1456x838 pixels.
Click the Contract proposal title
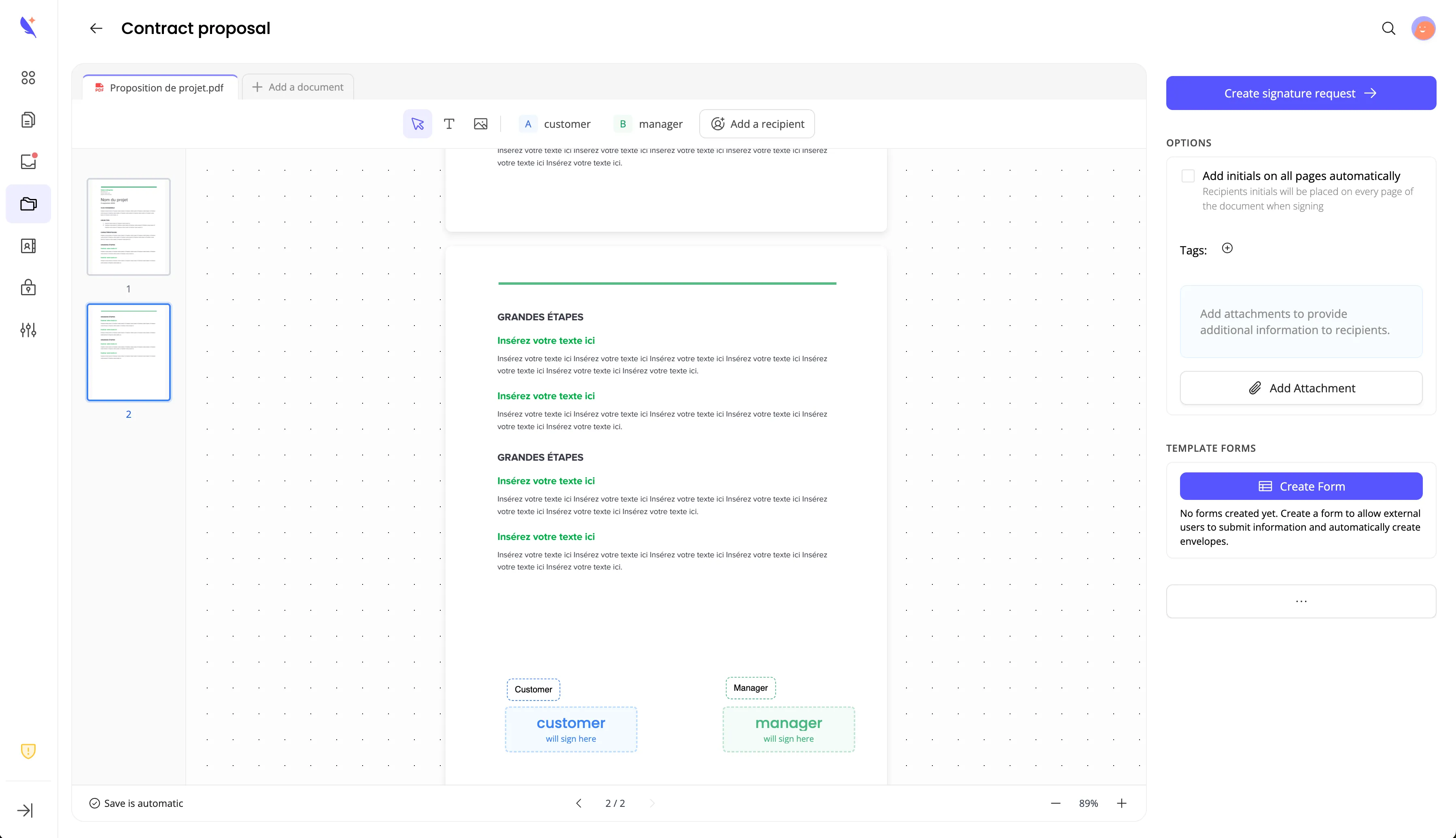coord(196,28)
